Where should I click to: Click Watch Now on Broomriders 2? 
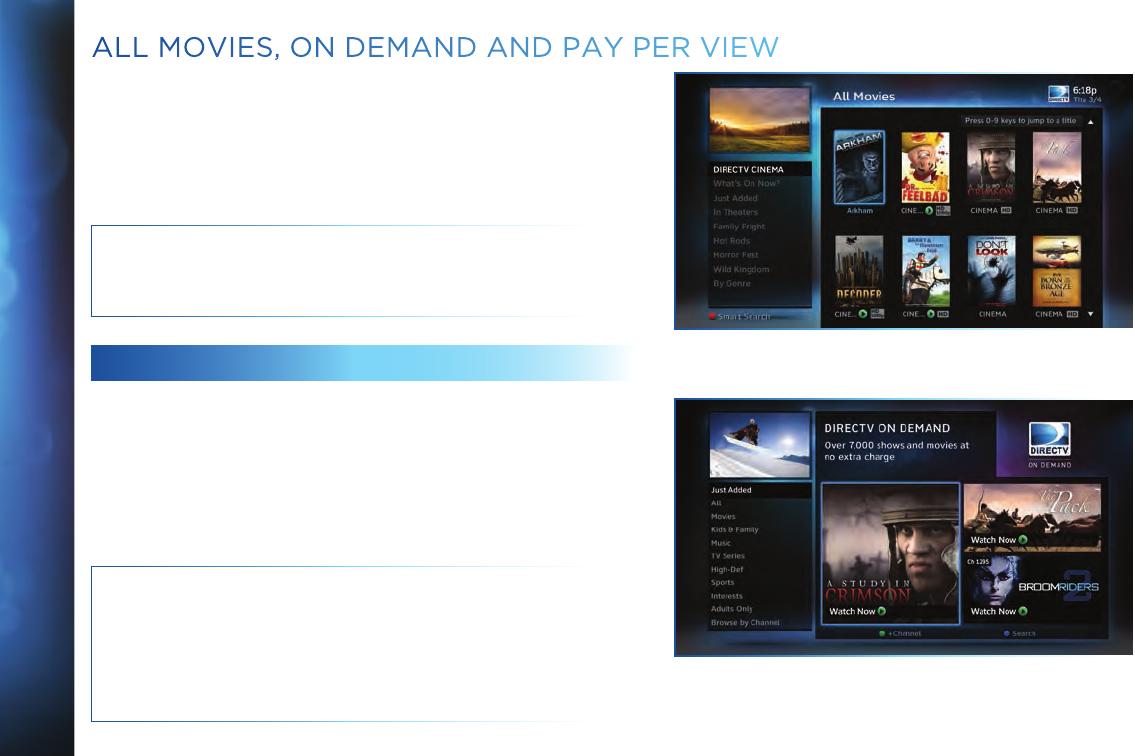point(999,611)
